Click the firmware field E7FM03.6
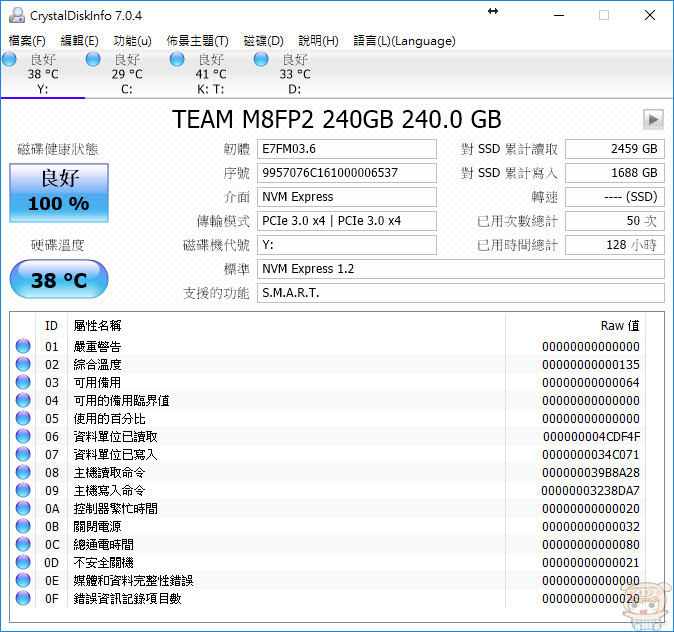Image resolution: width=674 pixels, height=632 pixels. coord(346,149)
